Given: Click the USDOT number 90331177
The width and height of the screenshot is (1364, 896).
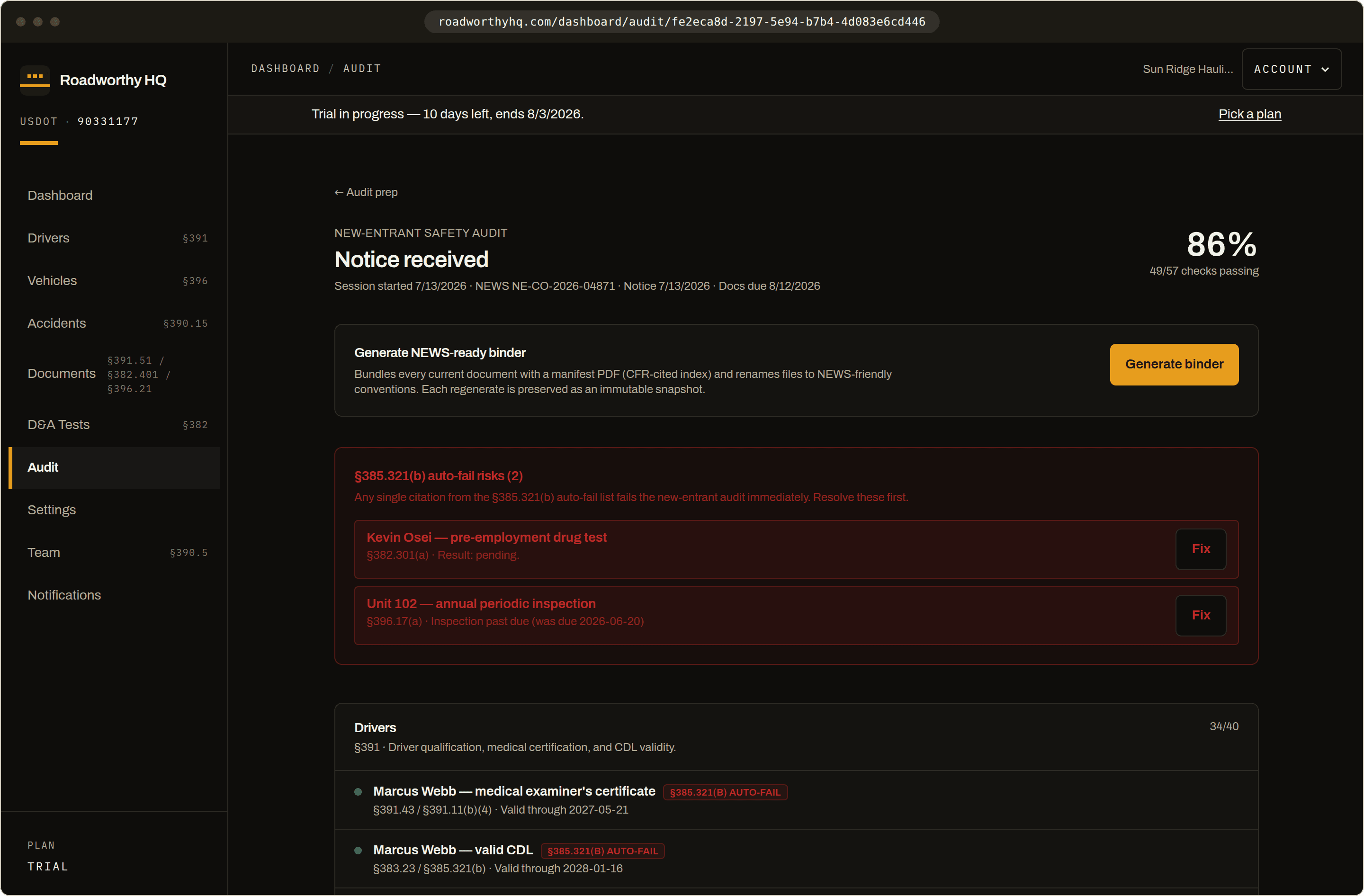Looking at the screenshot, I should coord(108,121).
